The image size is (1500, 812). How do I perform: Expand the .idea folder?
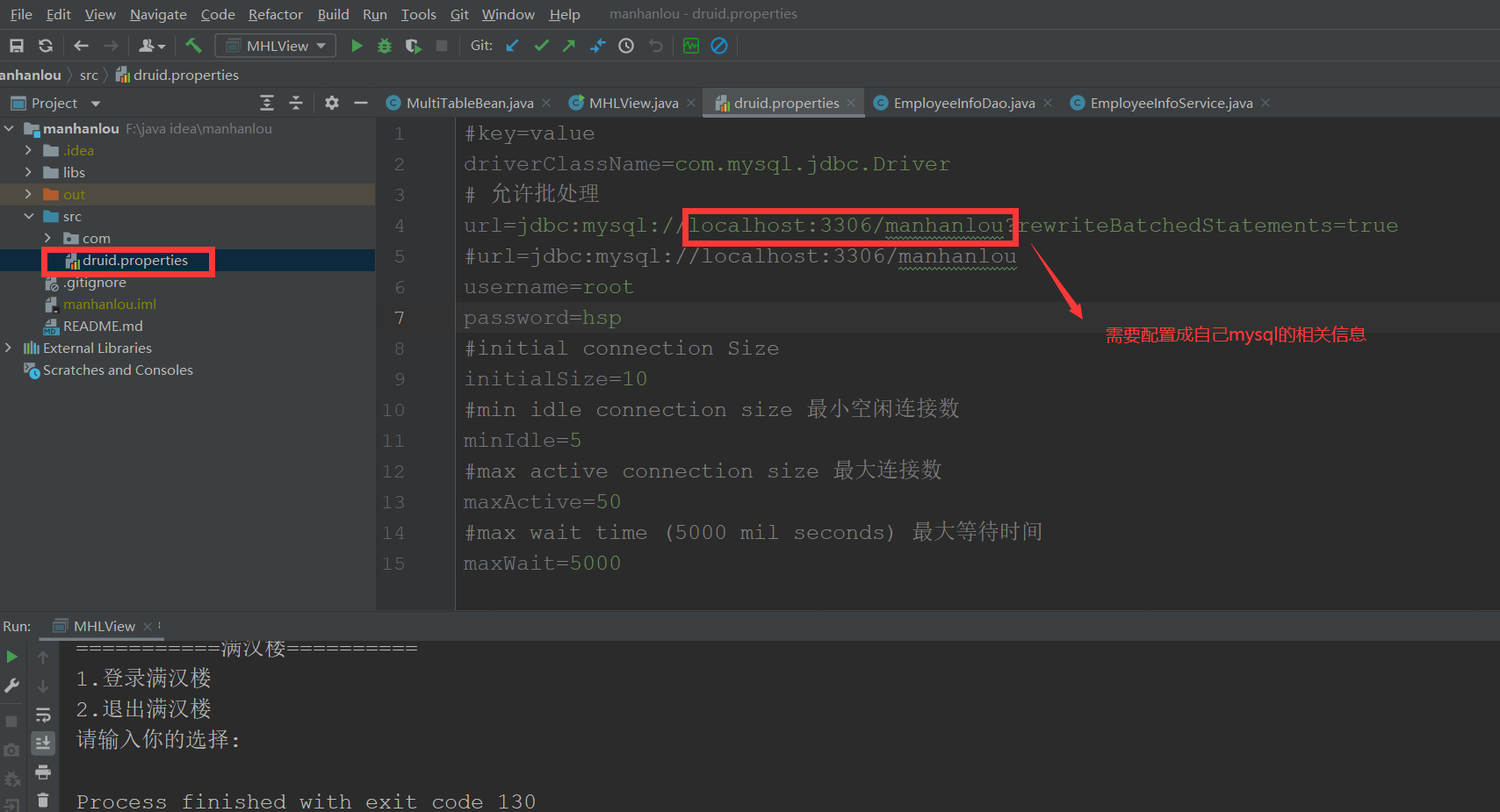coord(28,150)
